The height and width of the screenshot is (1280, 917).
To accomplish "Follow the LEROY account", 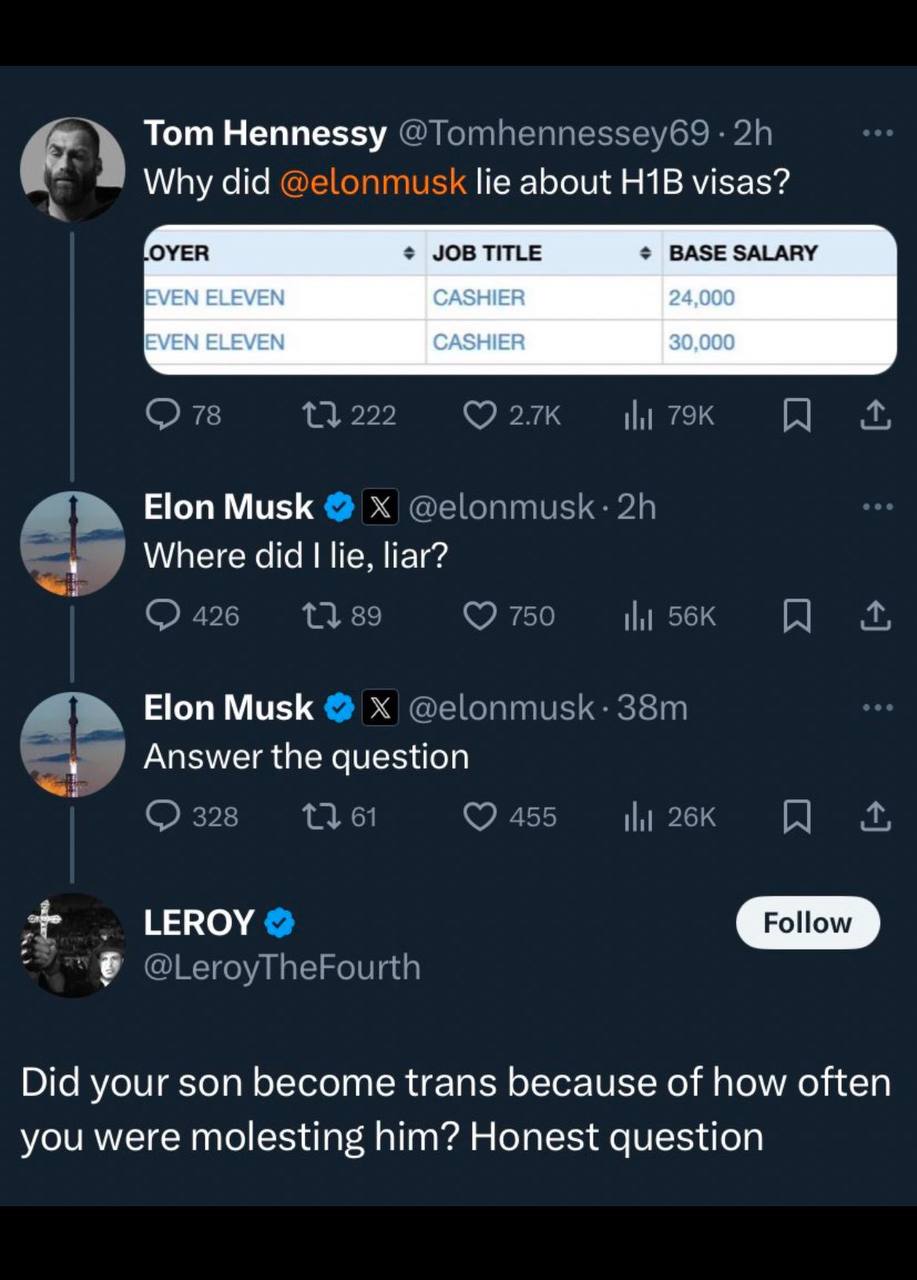I will 807,922.
